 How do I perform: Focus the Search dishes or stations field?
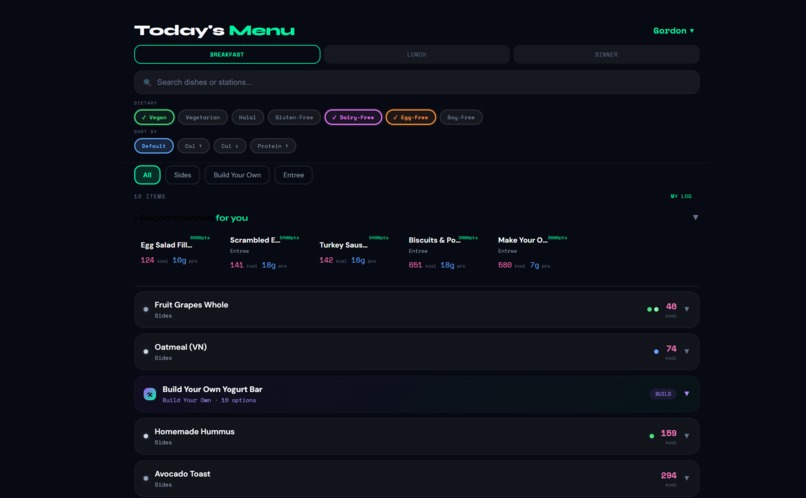tap(416, 82)
